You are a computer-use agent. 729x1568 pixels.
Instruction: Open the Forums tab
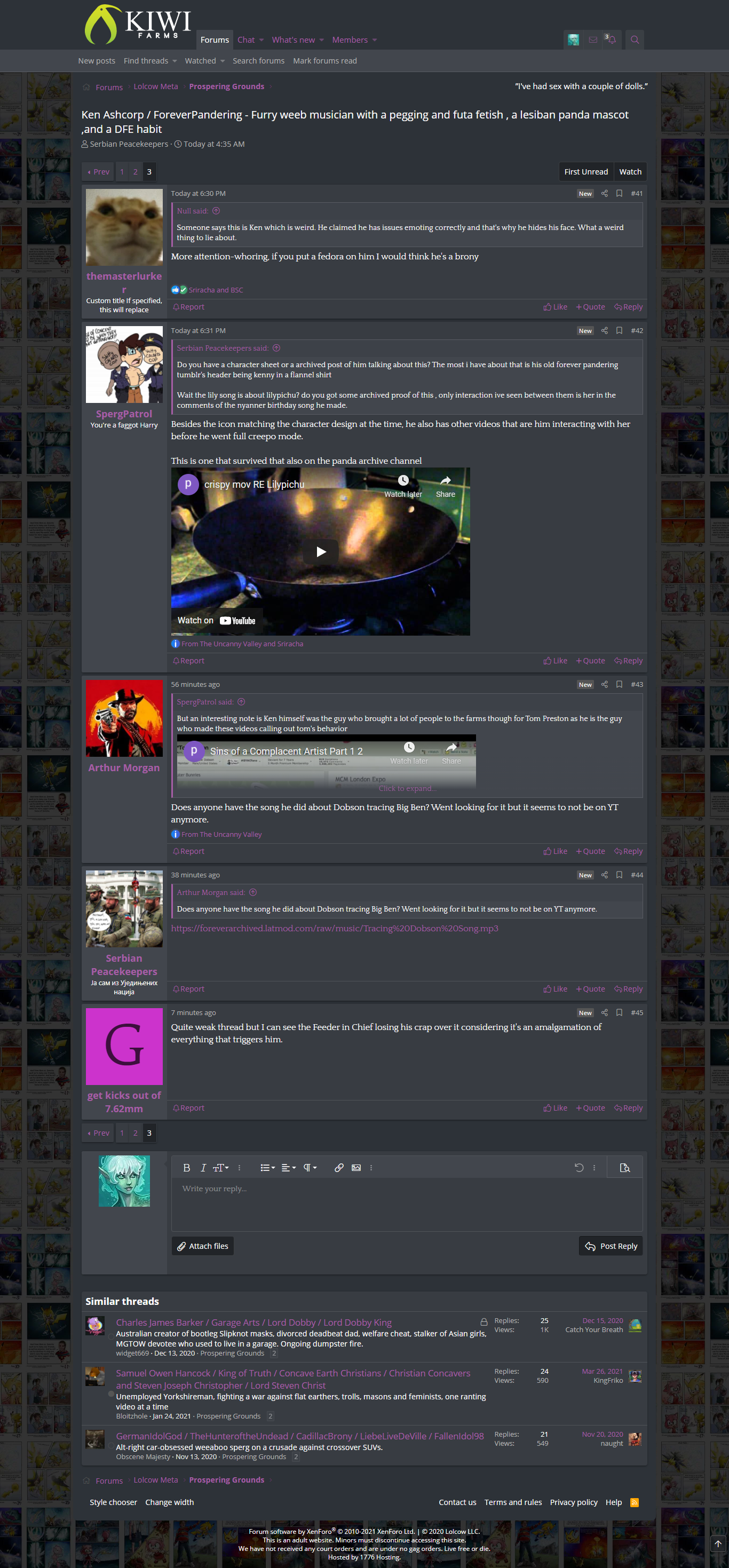pyautogui.click(x=215, y=39)
